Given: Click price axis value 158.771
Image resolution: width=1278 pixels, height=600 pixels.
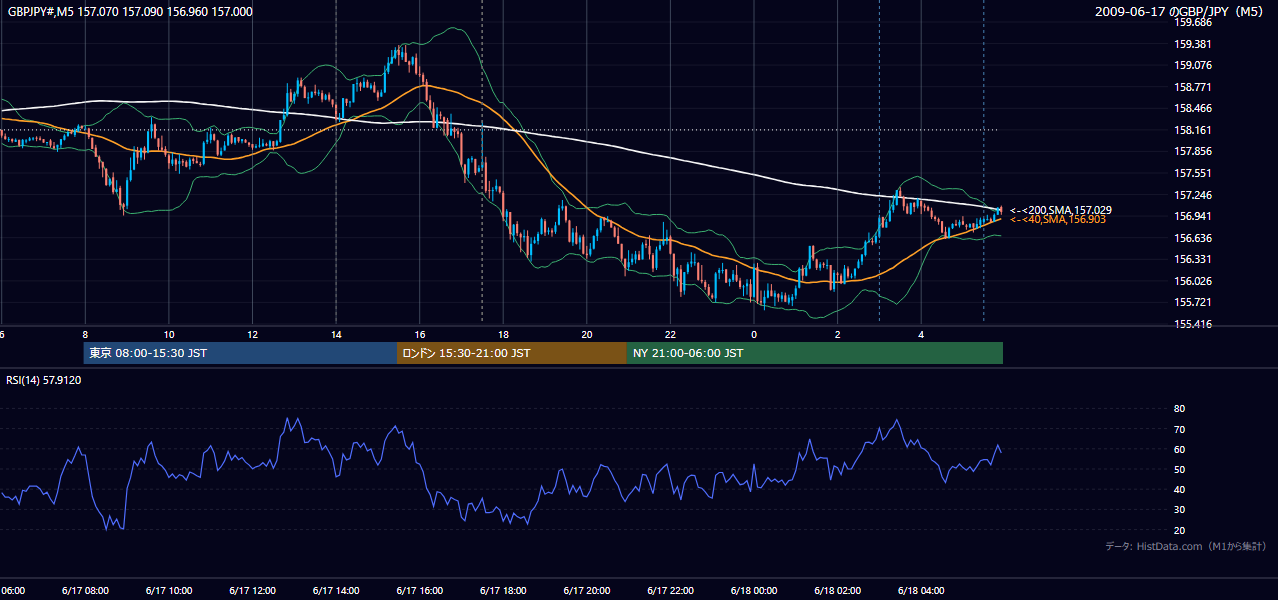Looking at the screenshot, I should point(1194,87).
